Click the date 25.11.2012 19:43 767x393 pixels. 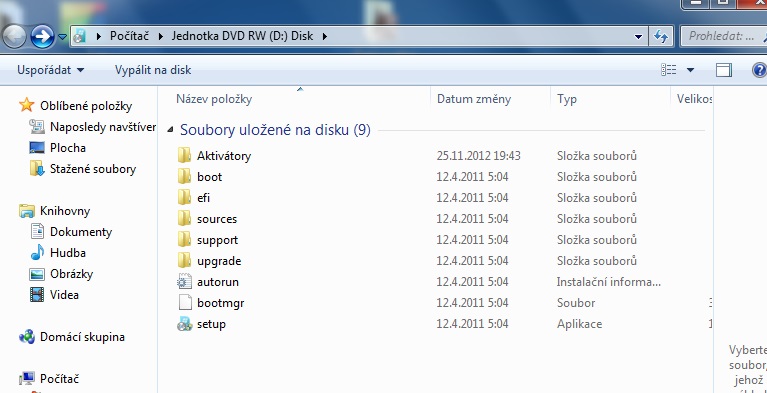click(x=478, y=156)
